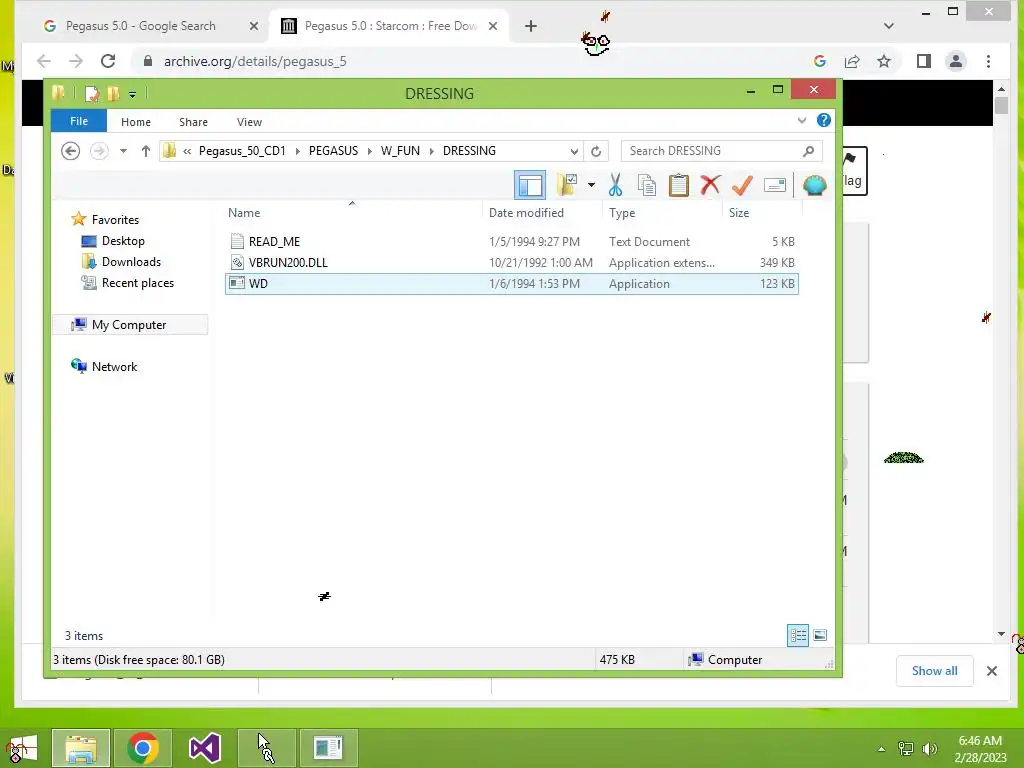
Task: Sort files by Type column
Action: (662, 213)
